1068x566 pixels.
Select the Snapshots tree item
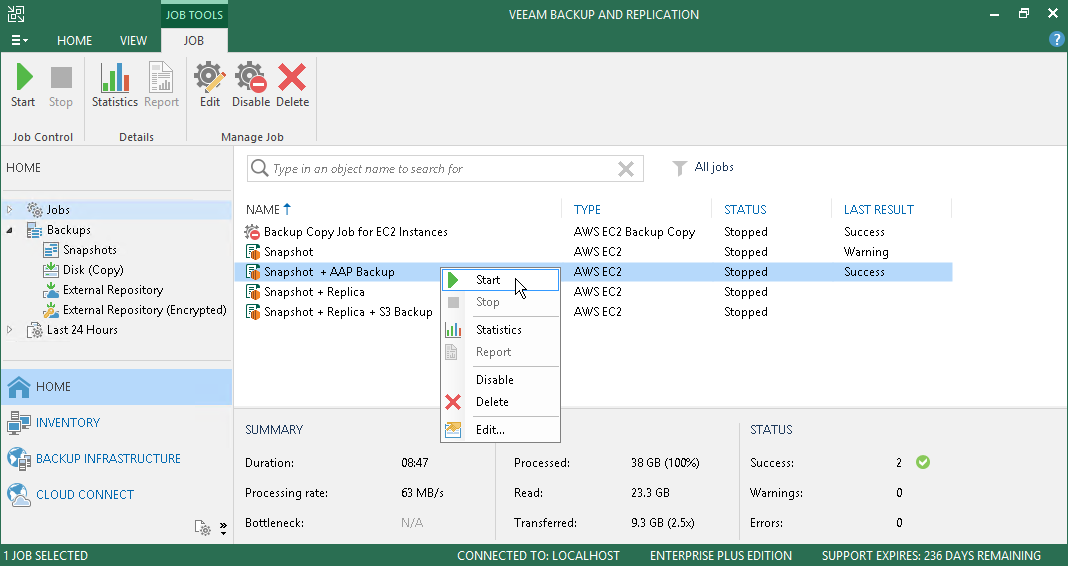(89, 250)
